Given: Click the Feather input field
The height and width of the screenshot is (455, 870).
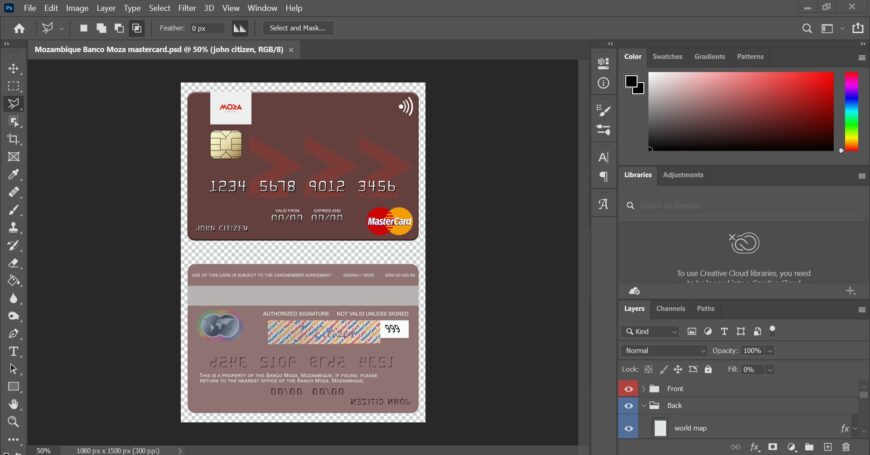Looking at the screenshot, I should tap(206, 28).
